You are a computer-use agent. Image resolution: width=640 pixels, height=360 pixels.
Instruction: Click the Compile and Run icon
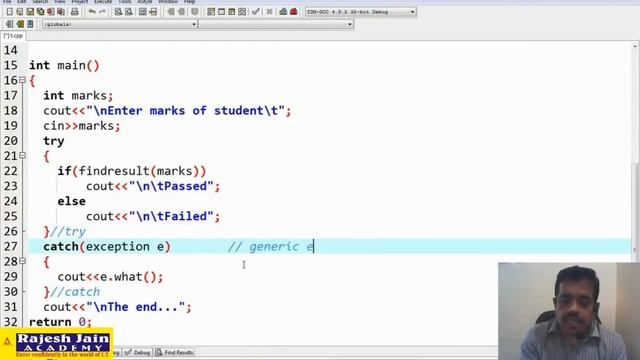point(231,12)
